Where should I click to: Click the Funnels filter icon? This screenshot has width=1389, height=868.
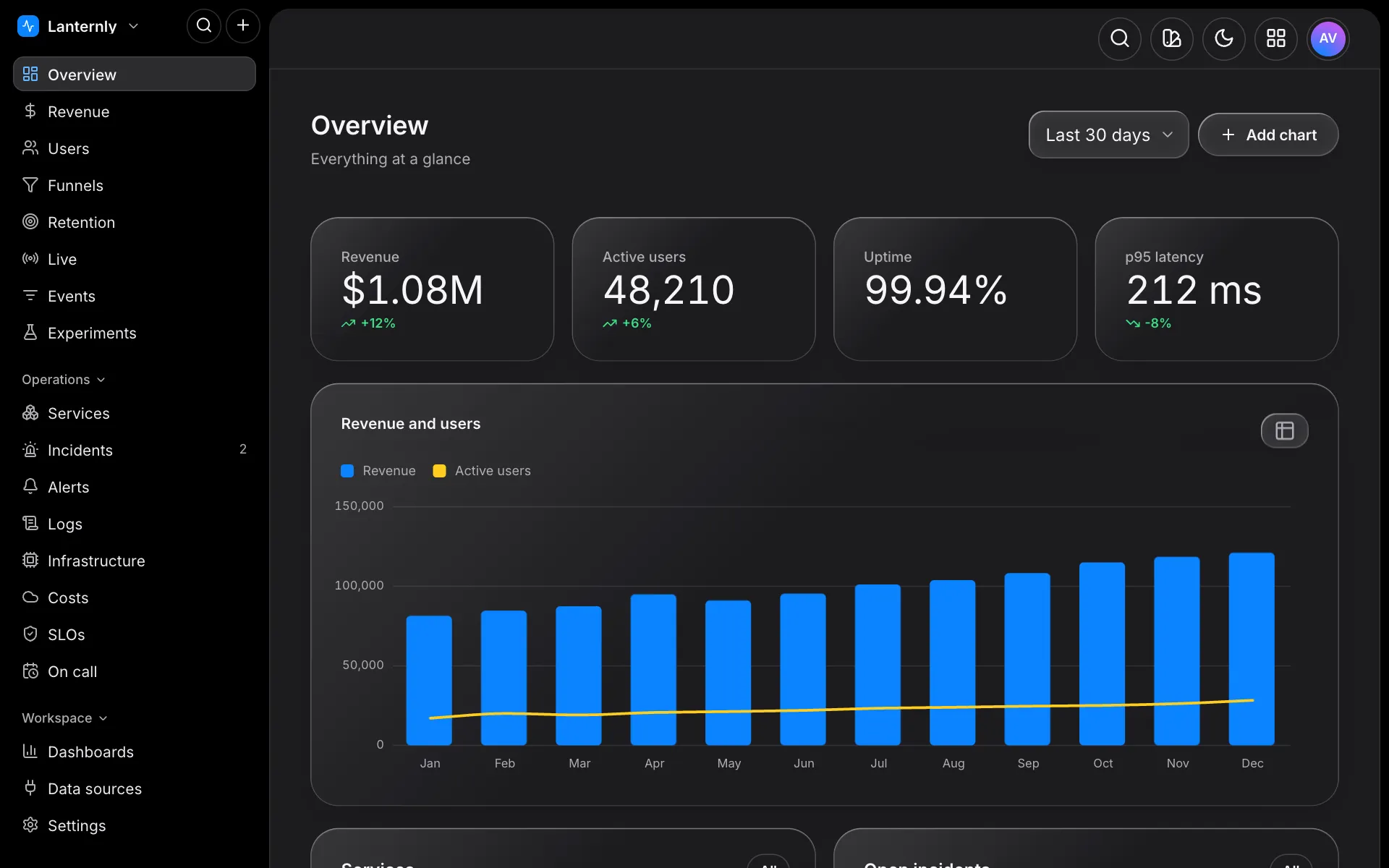(x=30, y=184)
